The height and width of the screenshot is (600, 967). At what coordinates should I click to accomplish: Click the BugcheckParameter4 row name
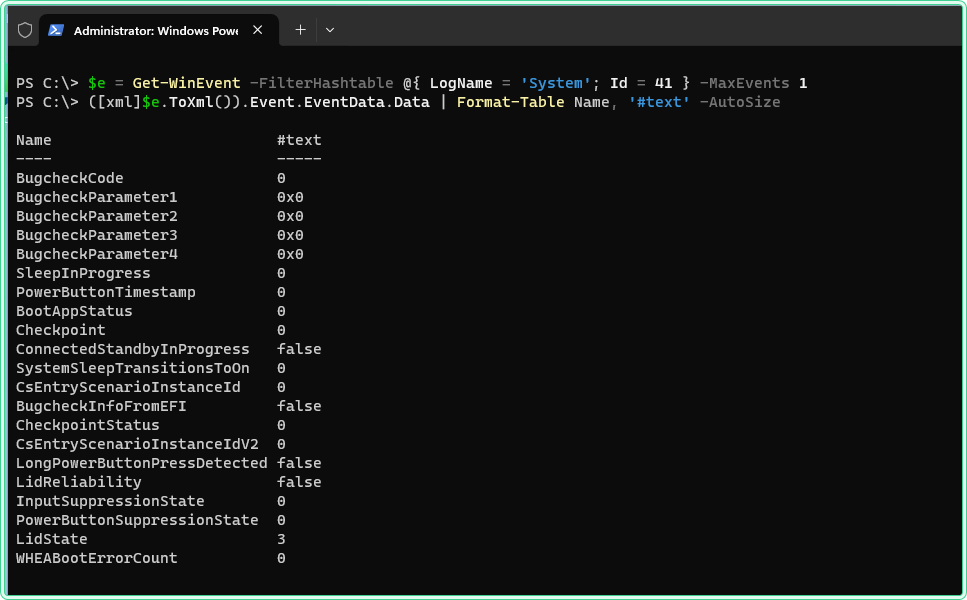97,254
